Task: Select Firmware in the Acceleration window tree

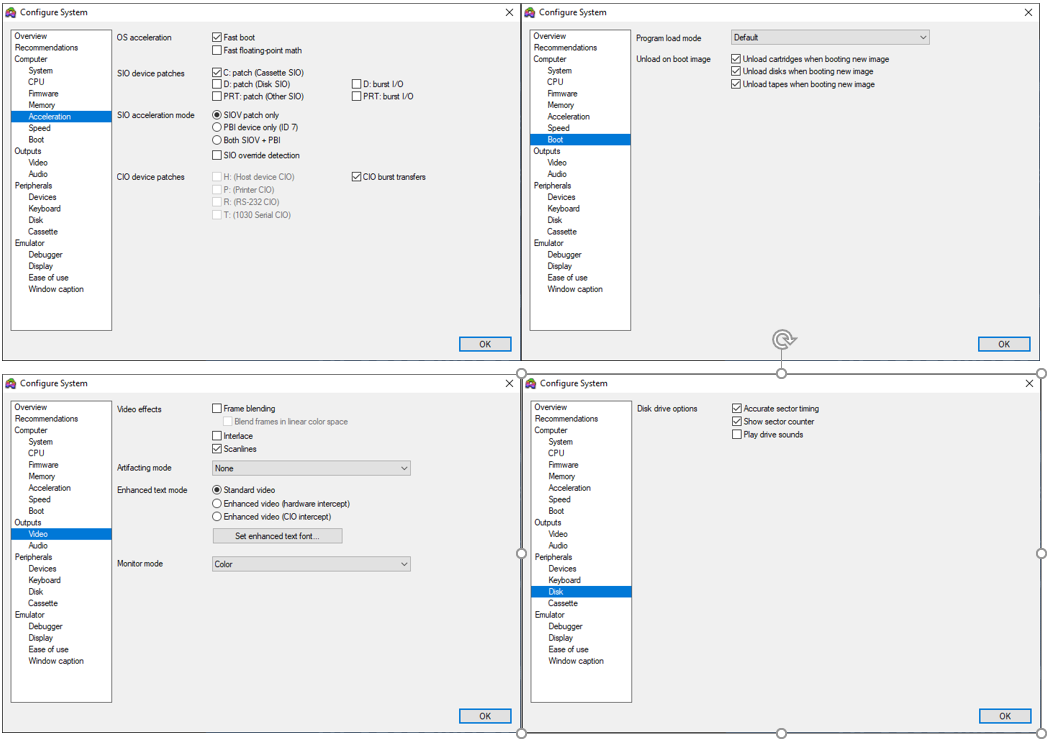Action: click(43, 94)
